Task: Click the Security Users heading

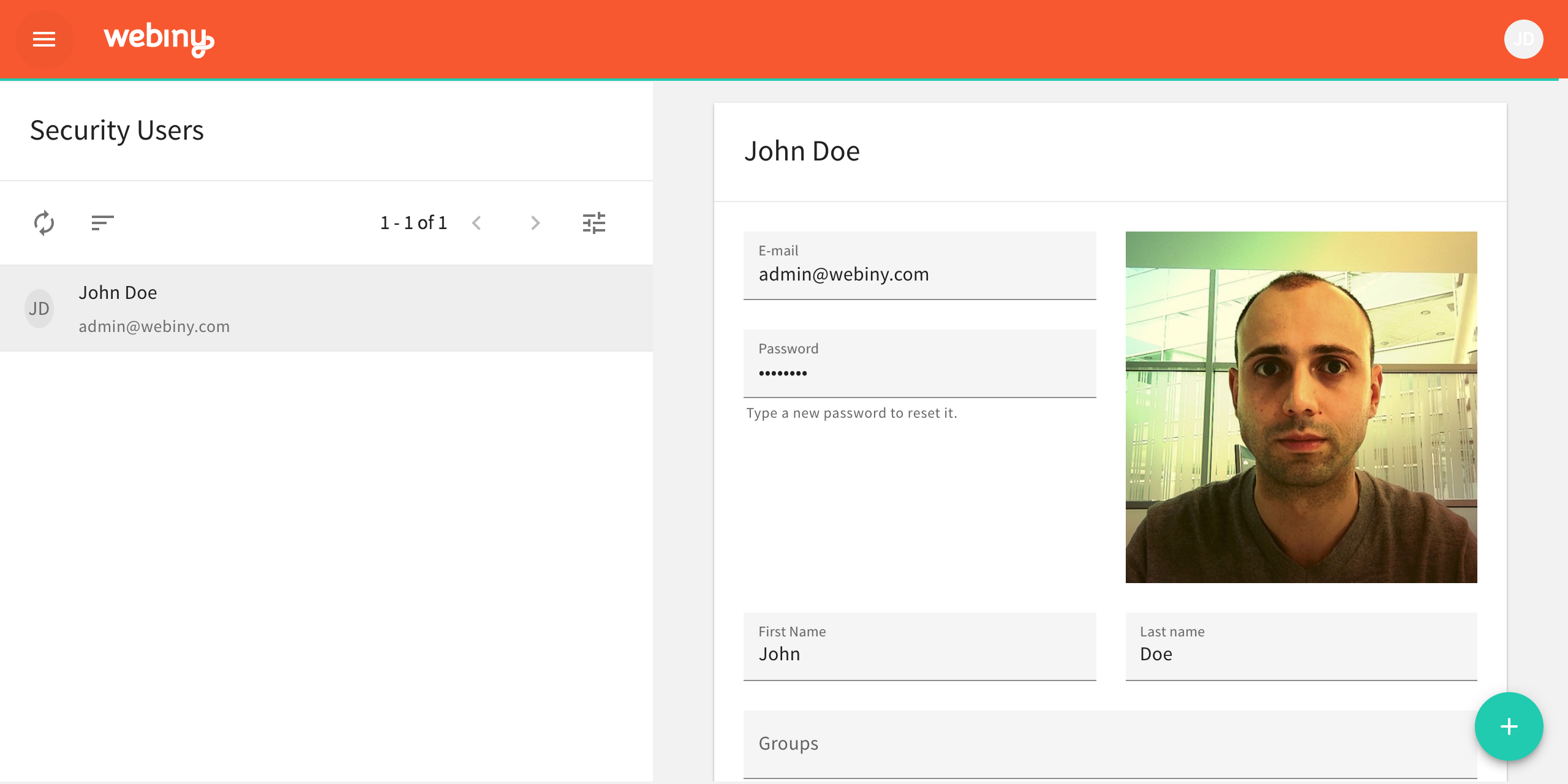Action: [x=117, y=130]
